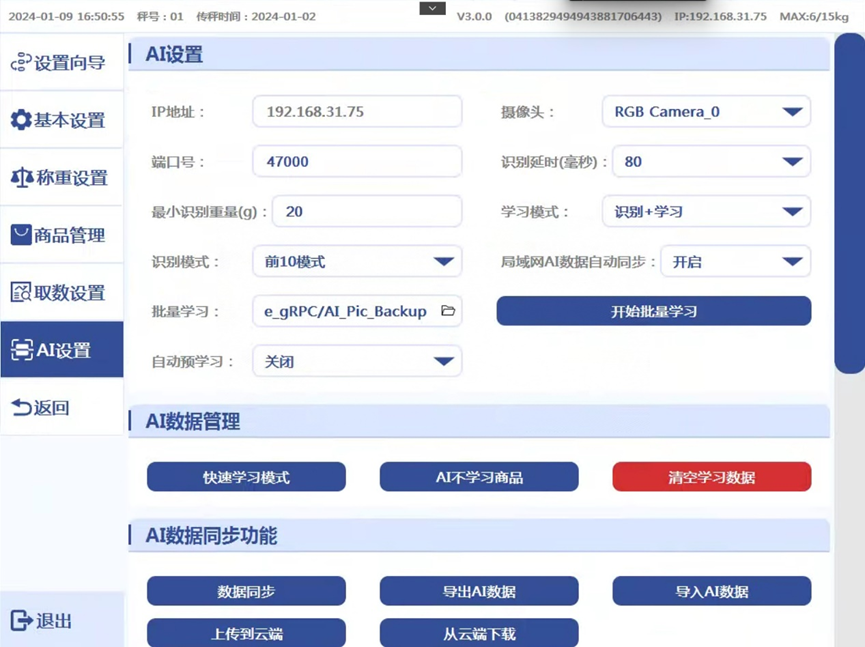This screenshot has height=647, width=865.
Task: Change the LAN AI data auto-sync setting
Action: (x=735, y=262)
